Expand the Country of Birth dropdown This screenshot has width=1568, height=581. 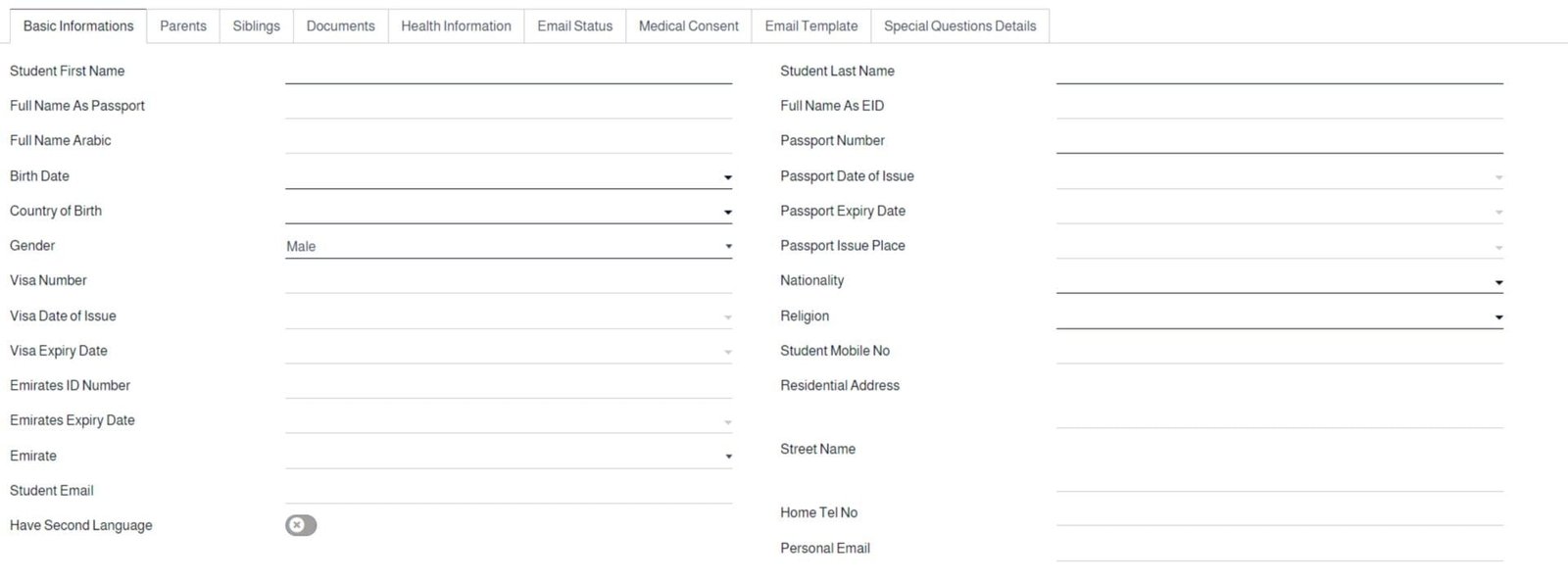(508, 212)
